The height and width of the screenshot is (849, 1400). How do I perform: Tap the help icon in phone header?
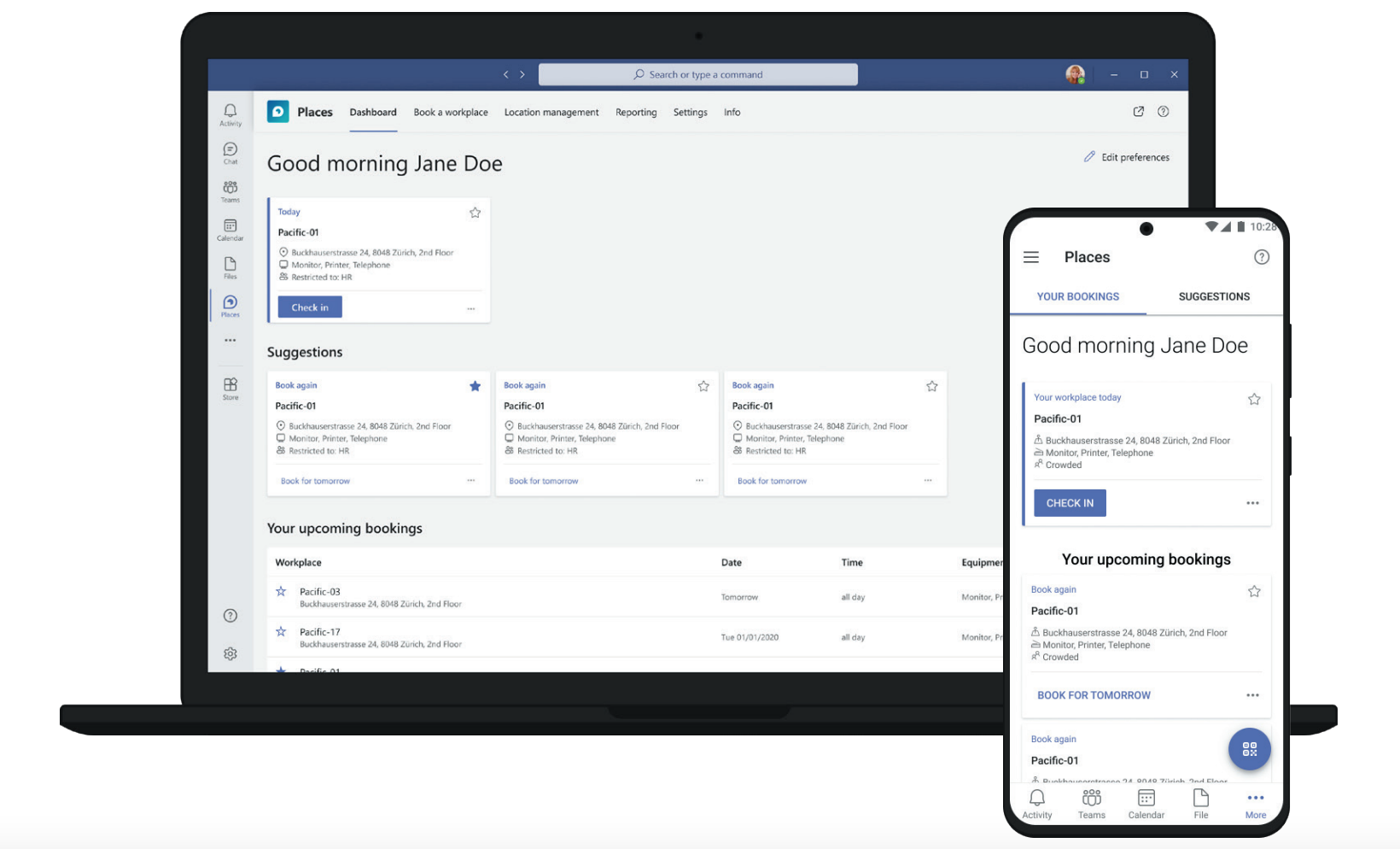pos(1262,257)
